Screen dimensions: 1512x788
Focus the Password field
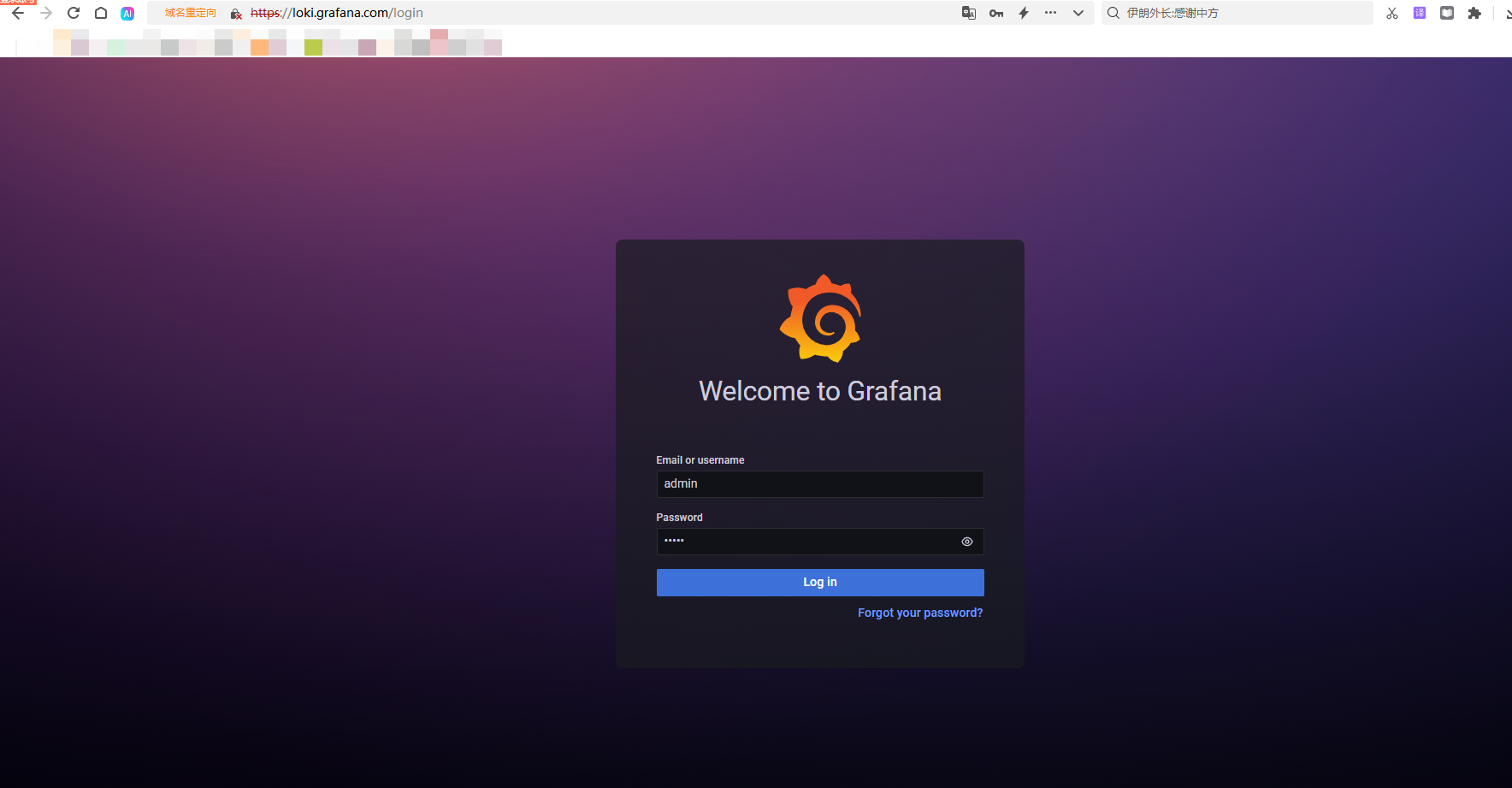tap(820, 542)
